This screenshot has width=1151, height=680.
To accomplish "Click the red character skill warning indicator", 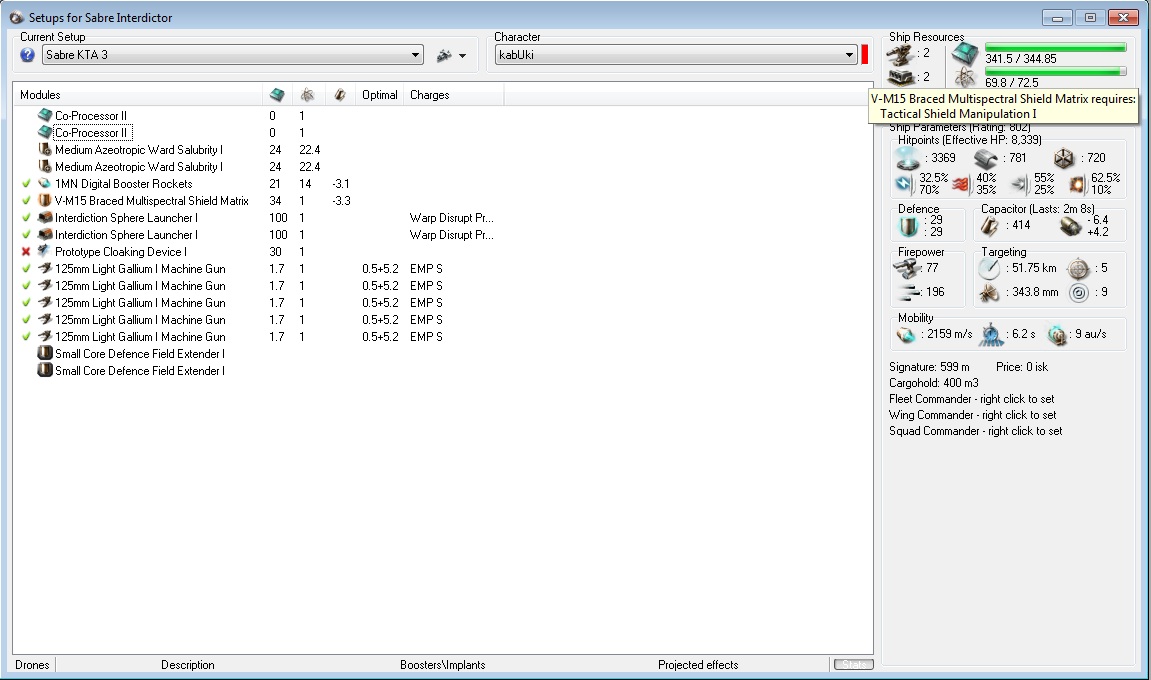I will (x=865, y=55).
